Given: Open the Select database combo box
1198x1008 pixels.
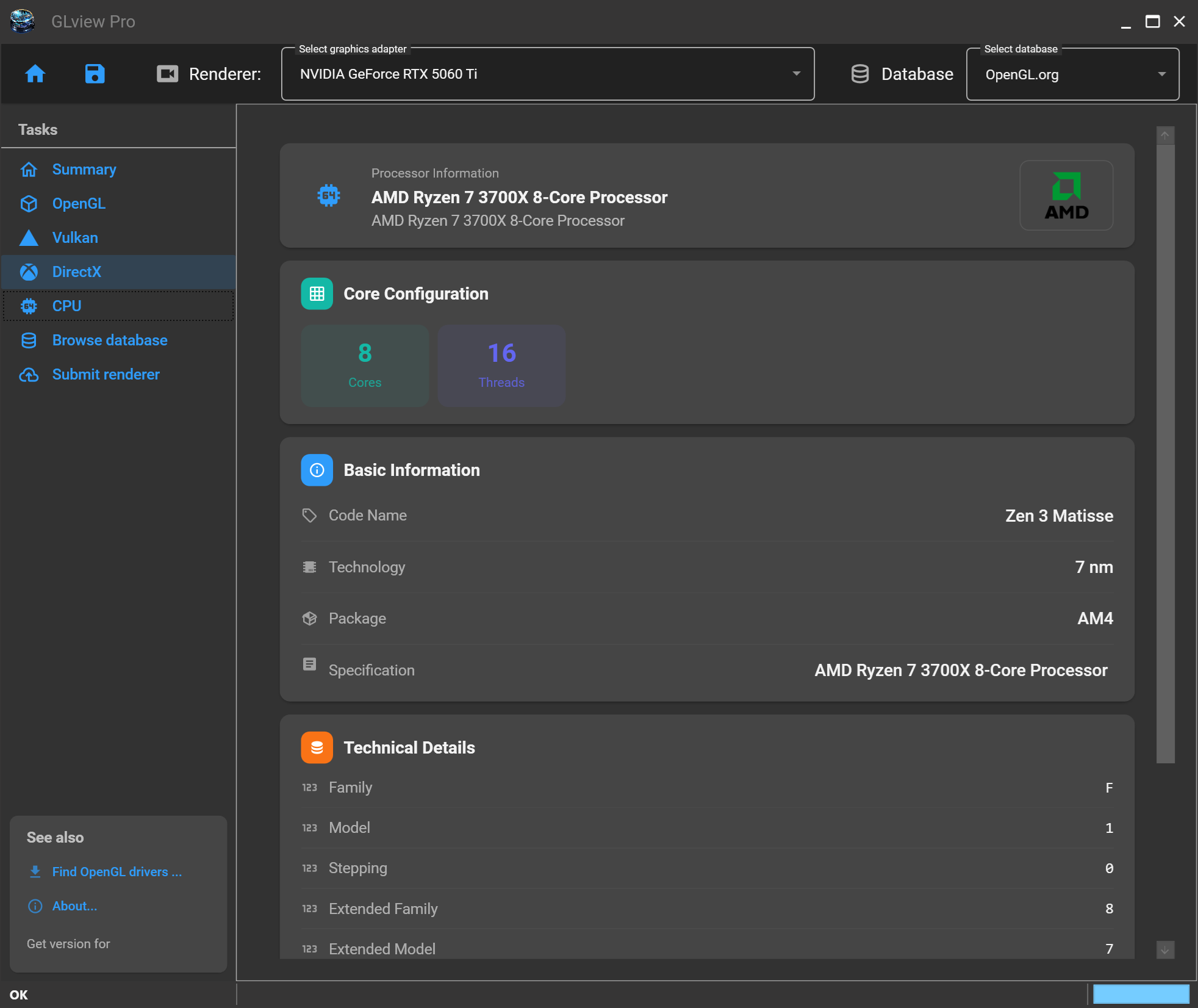Looking at the screenshot, I should [1072, 74].
